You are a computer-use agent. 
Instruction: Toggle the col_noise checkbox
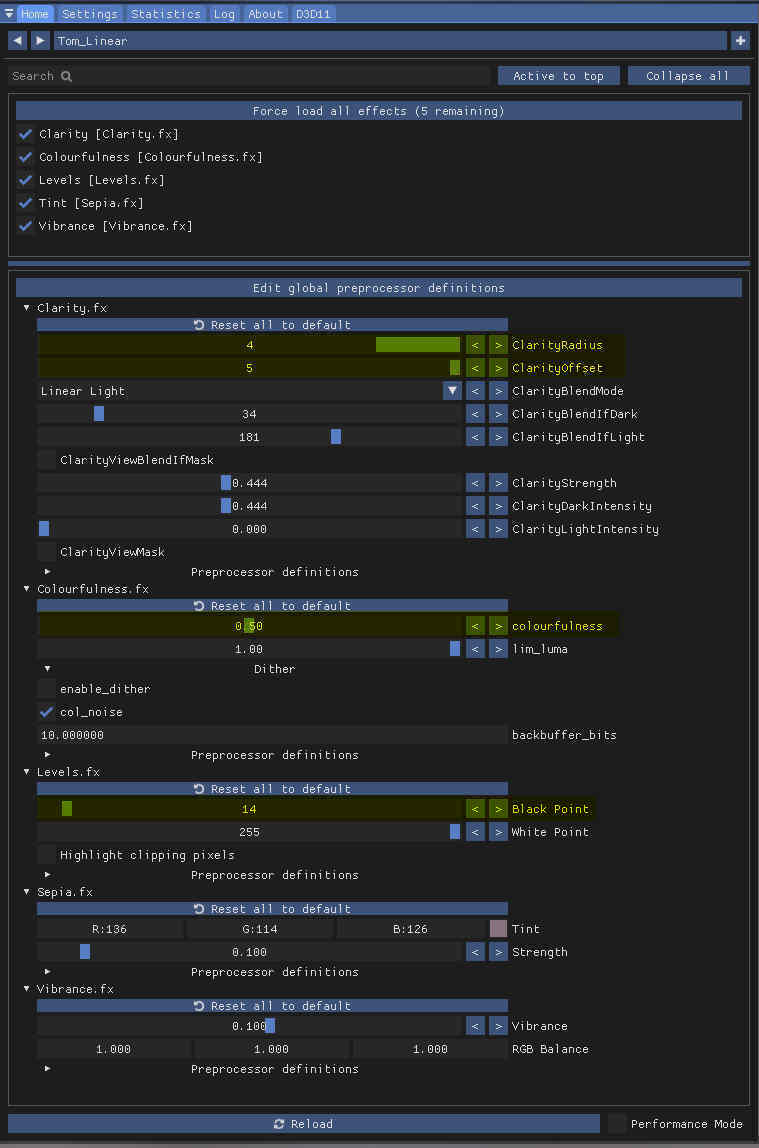tap(46, 712)
